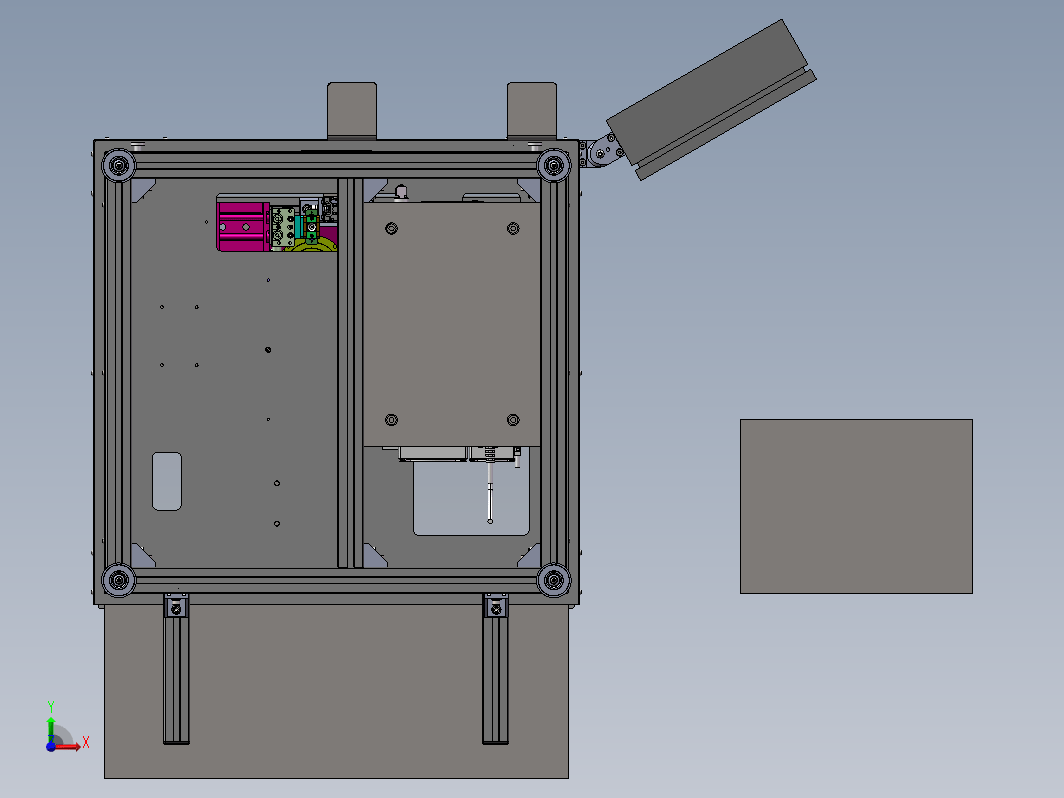This screenshot has height=798, width=1064.
Task: Select the magenta cylinder component
Action: click(241, 227)
